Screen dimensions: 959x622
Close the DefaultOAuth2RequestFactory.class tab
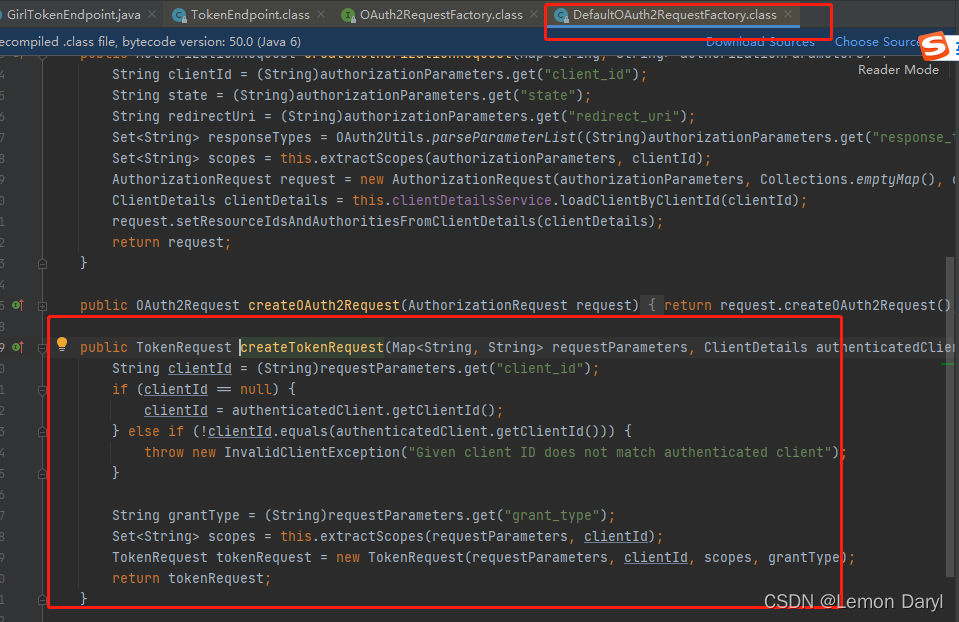coord(788,14)
